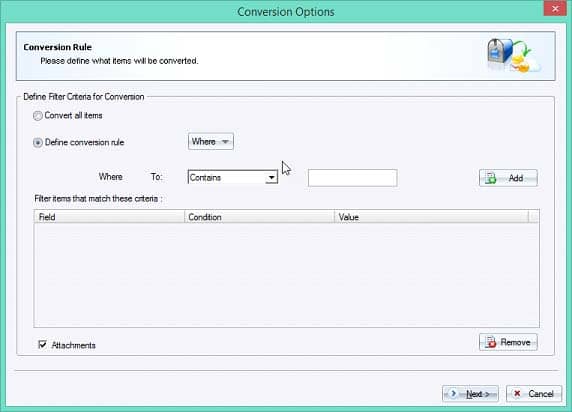
Task: Go to the Next step
Action: (470, 394)
